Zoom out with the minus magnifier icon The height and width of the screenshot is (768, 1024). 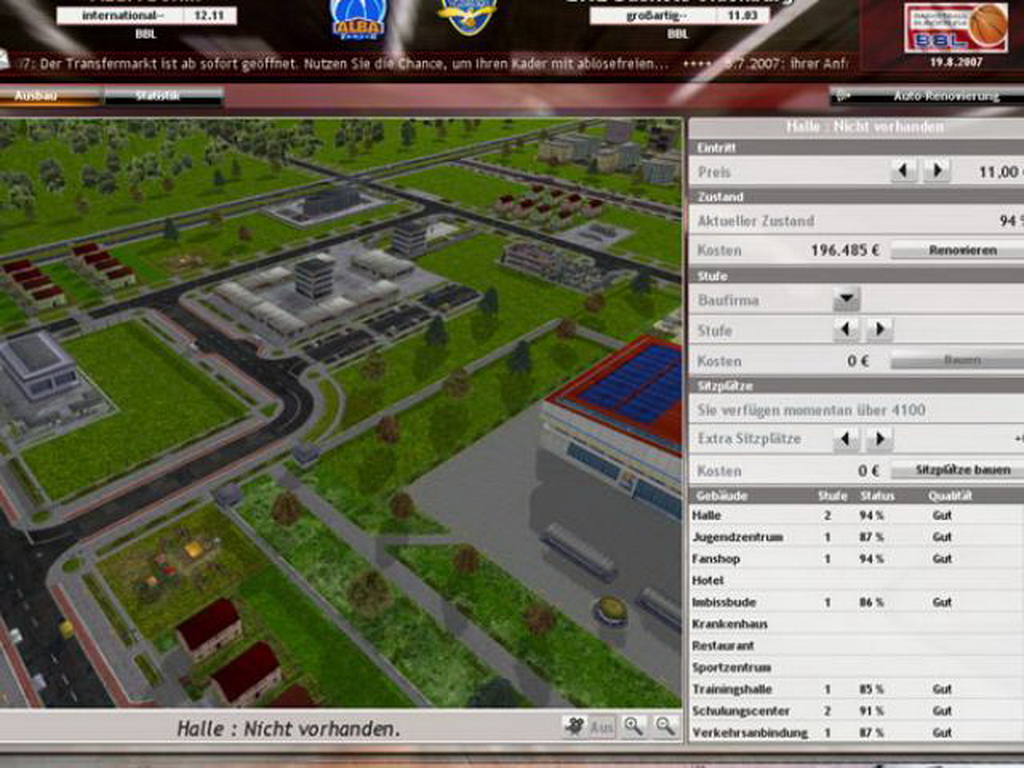(665, 727)
